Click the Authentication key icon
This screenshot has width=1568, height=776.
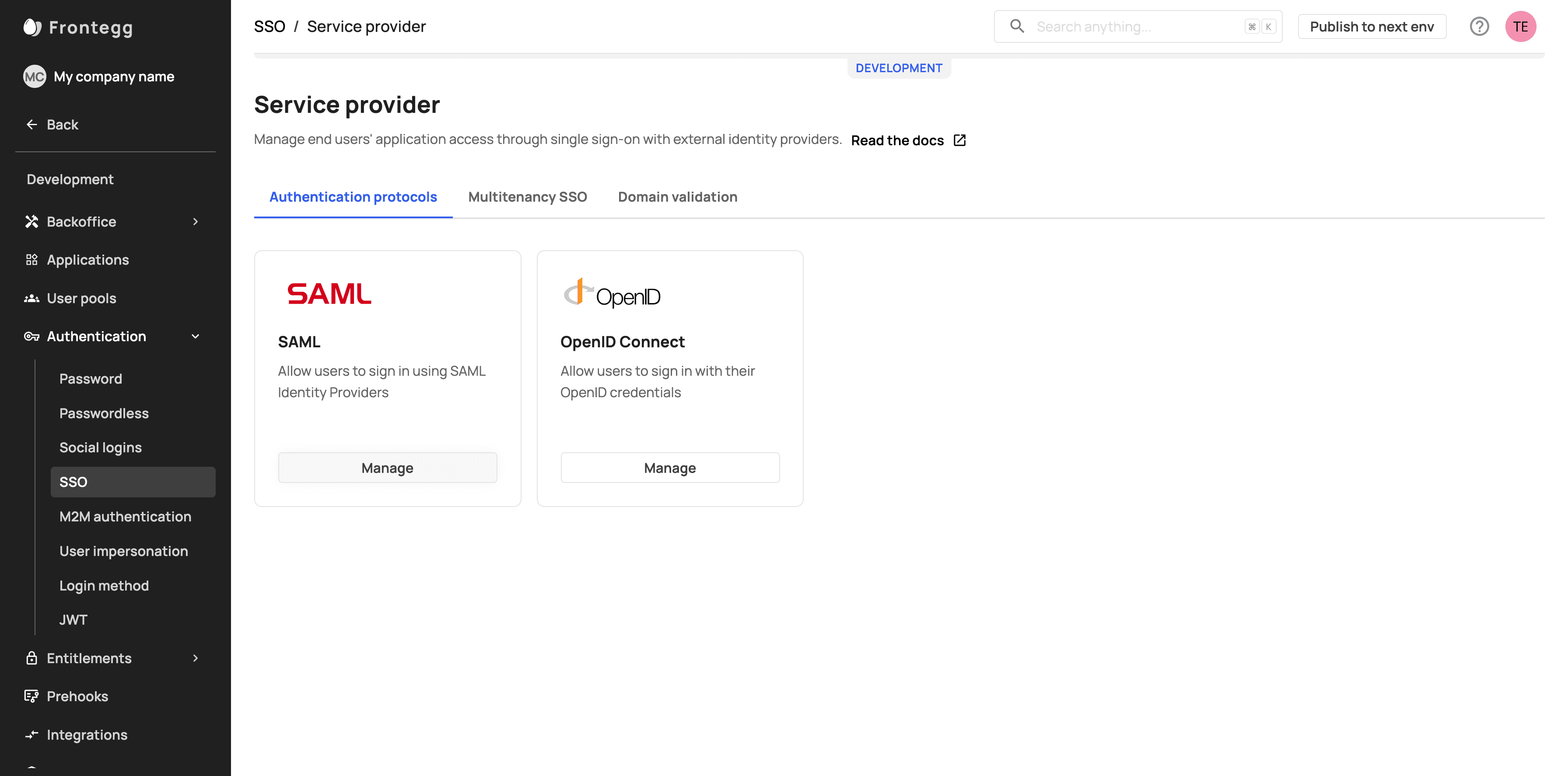click(31, 336)
